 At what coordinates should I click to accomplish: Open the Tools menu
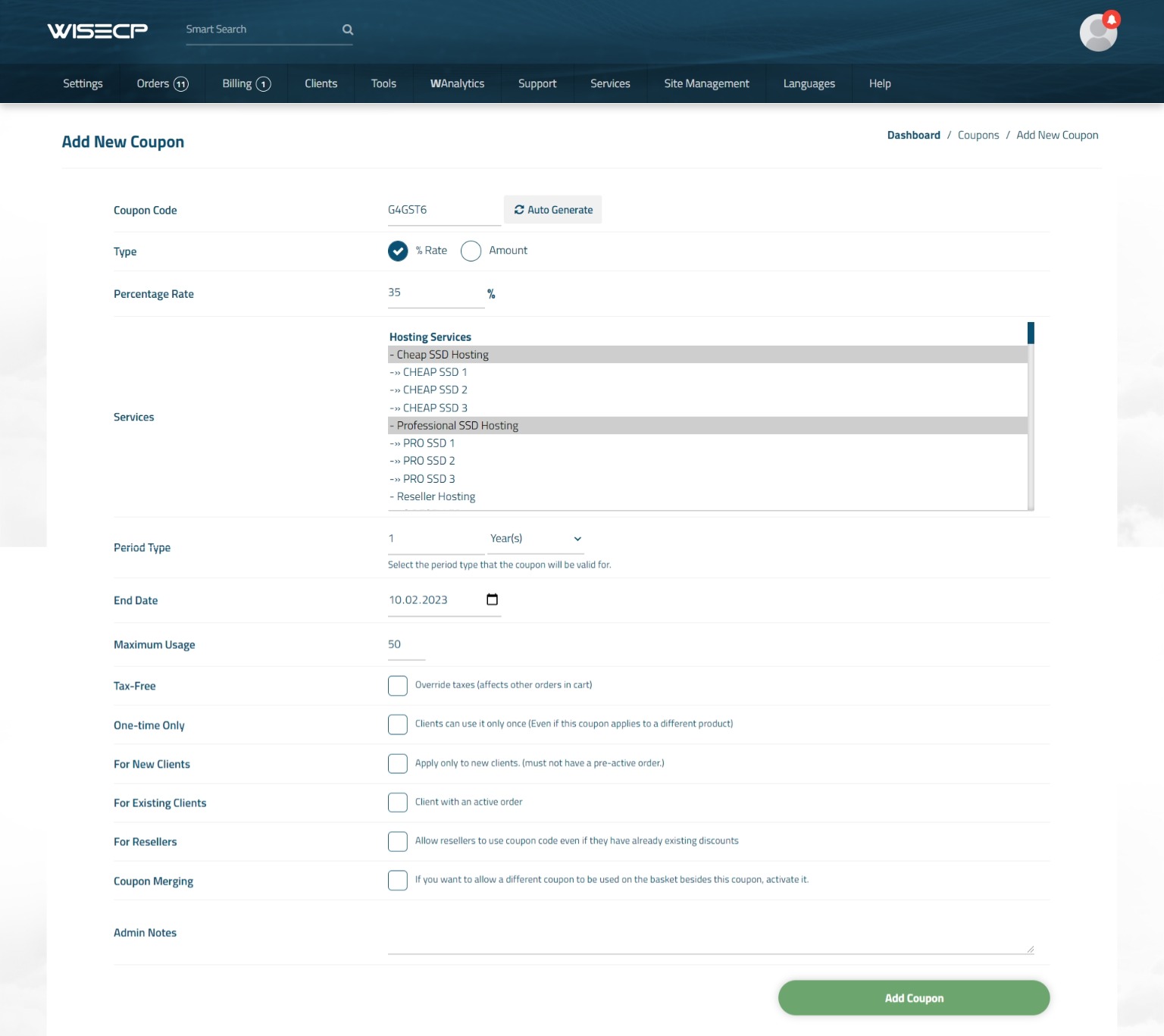click(383, 83)
